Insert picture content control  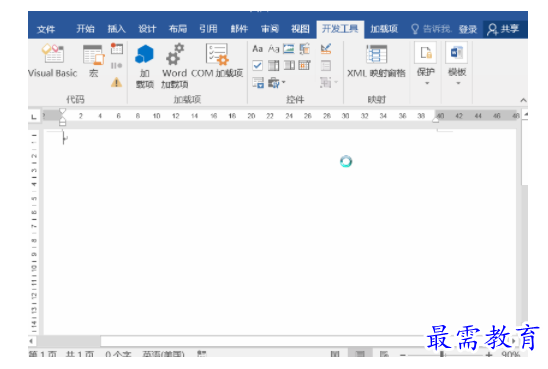[289, 49]
